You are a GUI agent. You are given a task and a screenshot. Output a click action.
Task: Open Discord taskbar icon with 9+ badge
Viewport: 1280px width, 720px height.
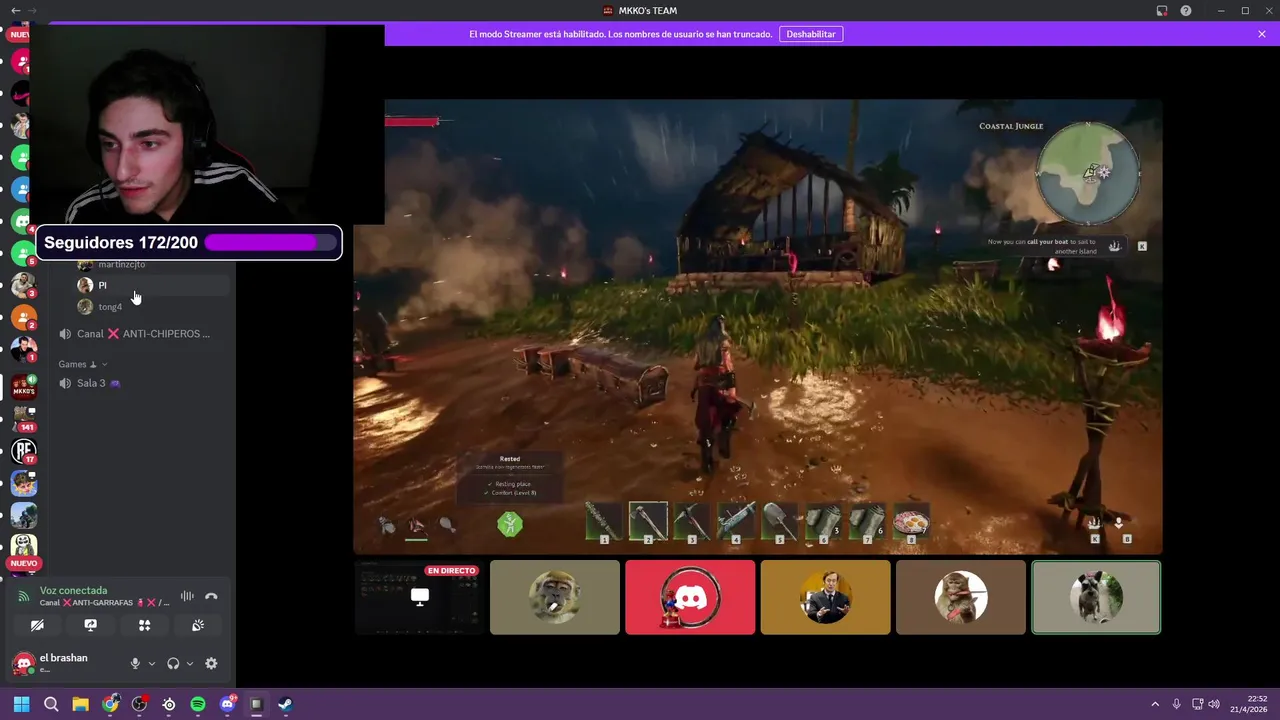coord(227,704)
